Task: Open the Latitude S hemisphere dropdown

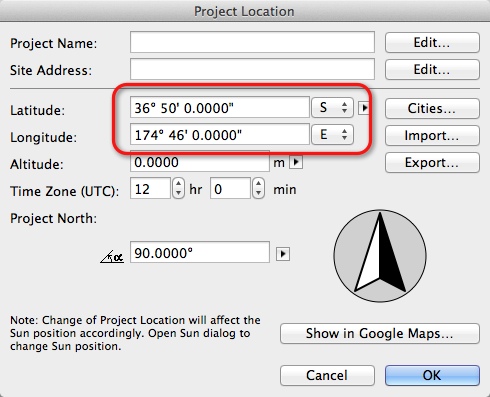Action: (332, 107)
